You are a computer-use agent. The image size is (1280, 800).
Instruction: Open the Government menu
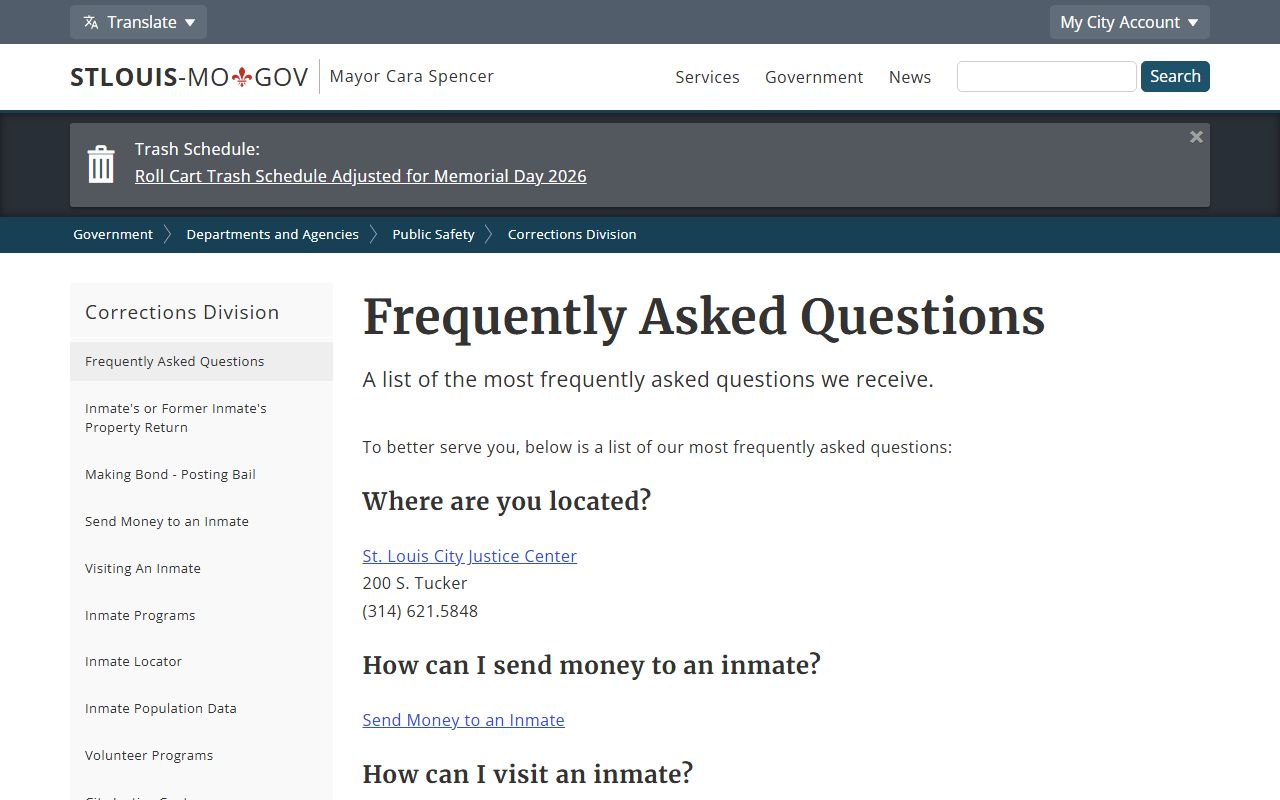click(x=814, y=77)
